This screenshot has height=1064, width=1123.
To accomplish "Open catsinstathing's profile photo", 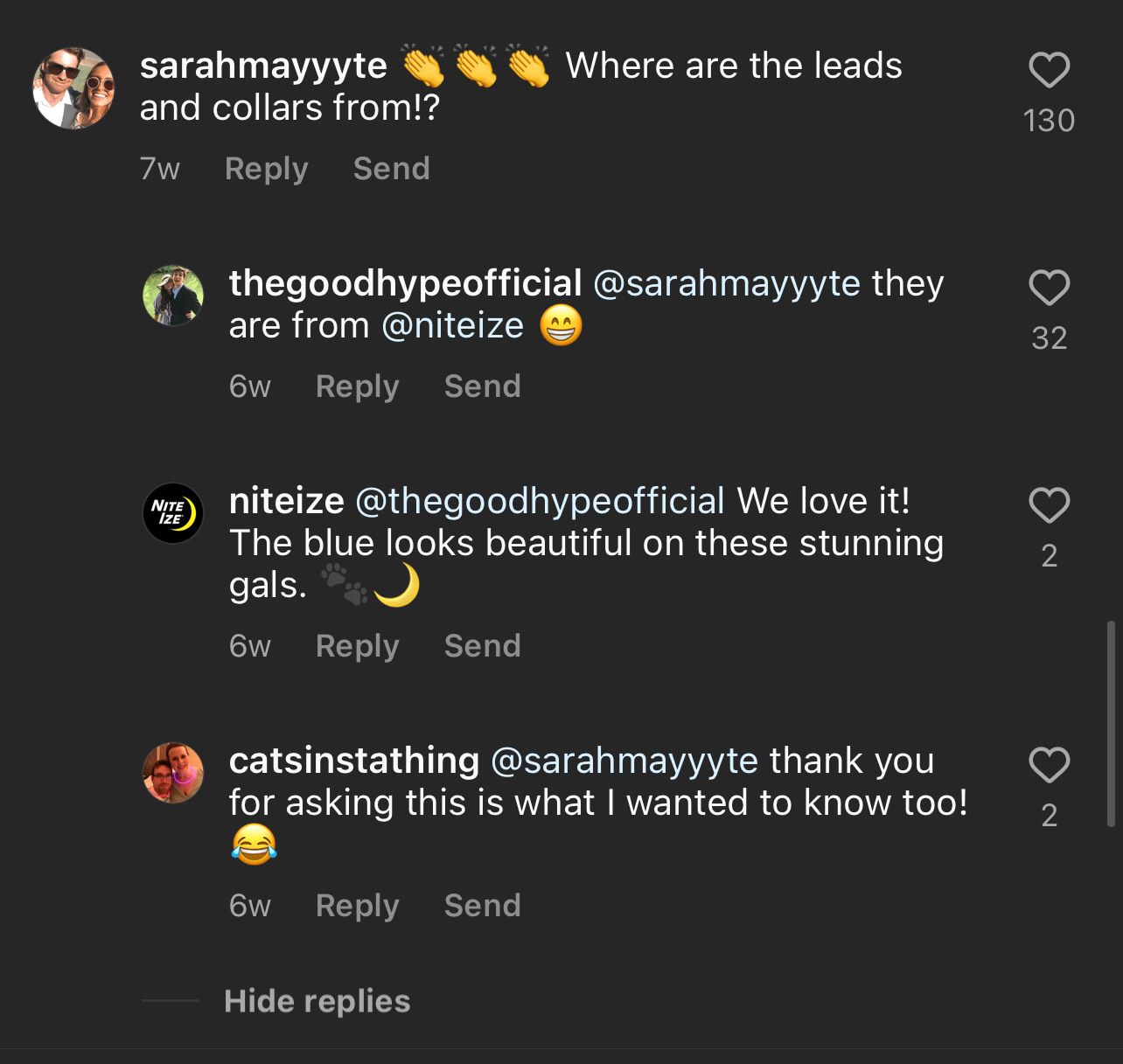I will pos(173,773).
